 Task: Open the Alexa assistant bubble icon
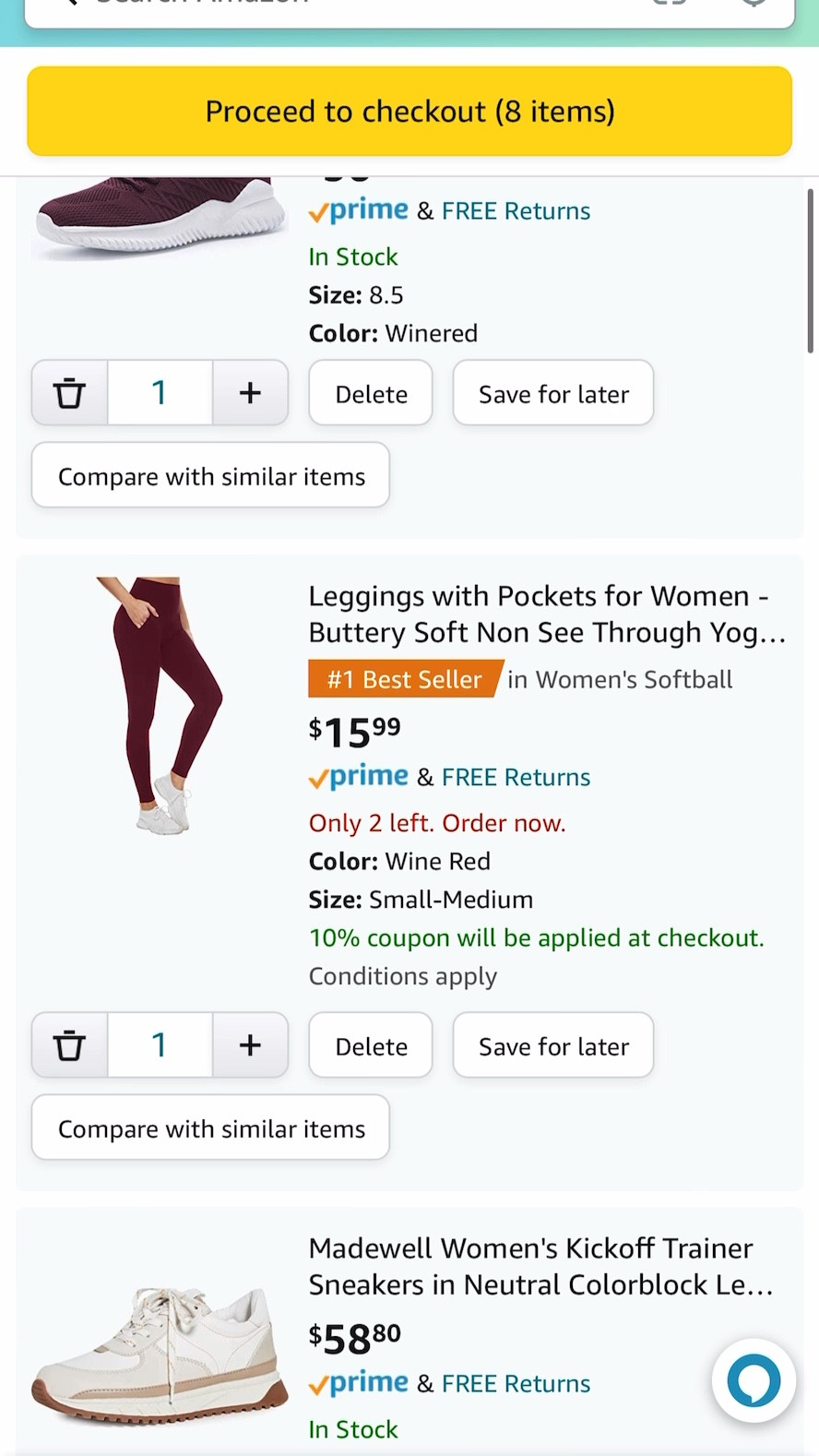tap(753, 1379)
